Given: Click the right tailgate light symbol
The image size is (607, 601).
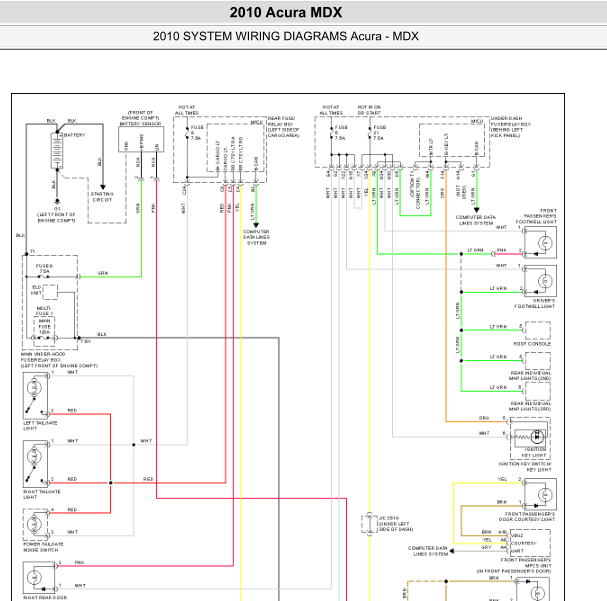Looking at the screenshot, I should (x=34, y=456).
